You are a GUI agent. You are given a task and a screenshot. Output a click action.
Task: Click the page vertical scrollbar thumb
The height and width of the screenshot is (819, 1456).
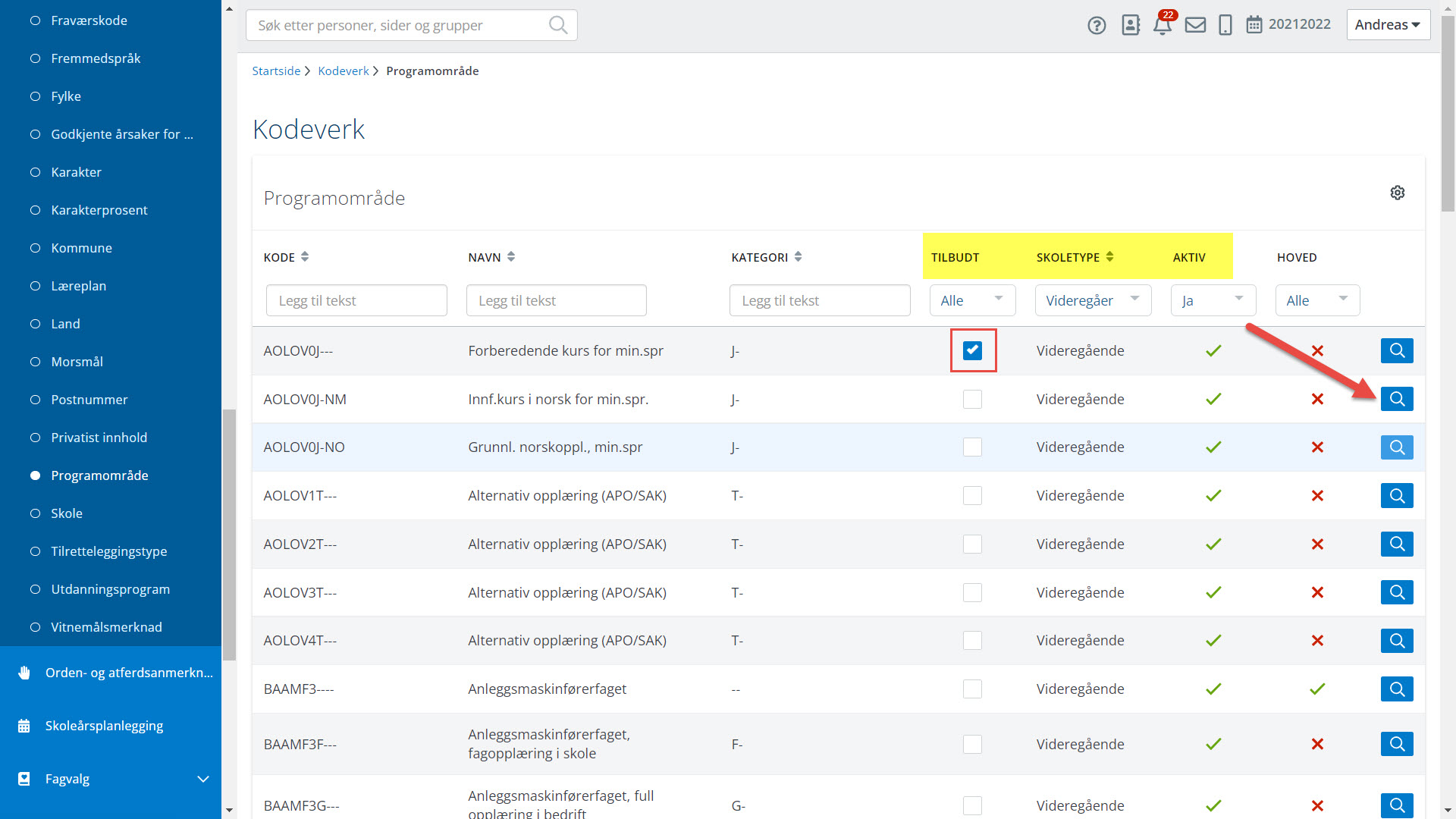coord(1448,114)
